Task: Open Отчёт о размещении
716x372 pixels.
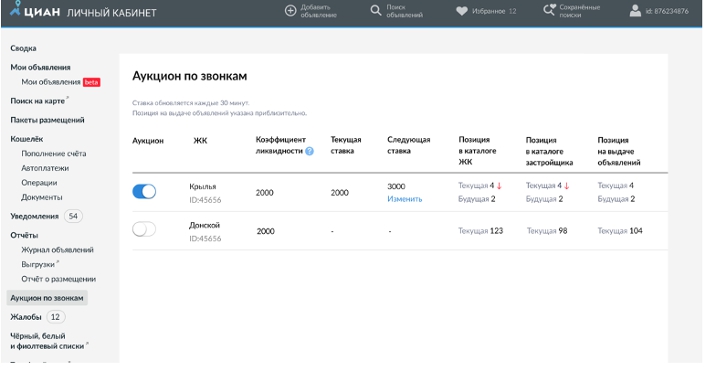Action: (58, 279)
